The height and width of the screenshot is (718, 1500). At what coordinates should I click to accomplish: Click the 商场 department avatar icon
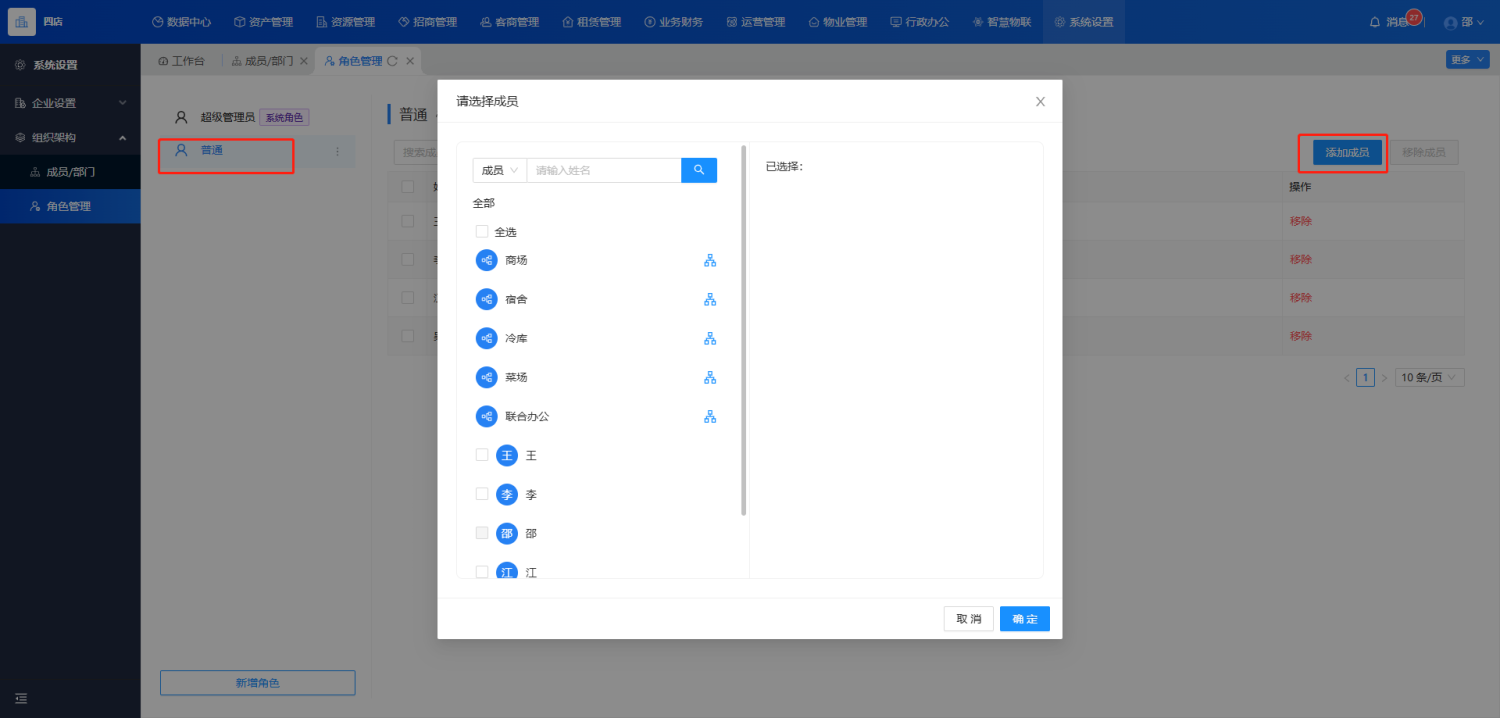click(486, 260)
